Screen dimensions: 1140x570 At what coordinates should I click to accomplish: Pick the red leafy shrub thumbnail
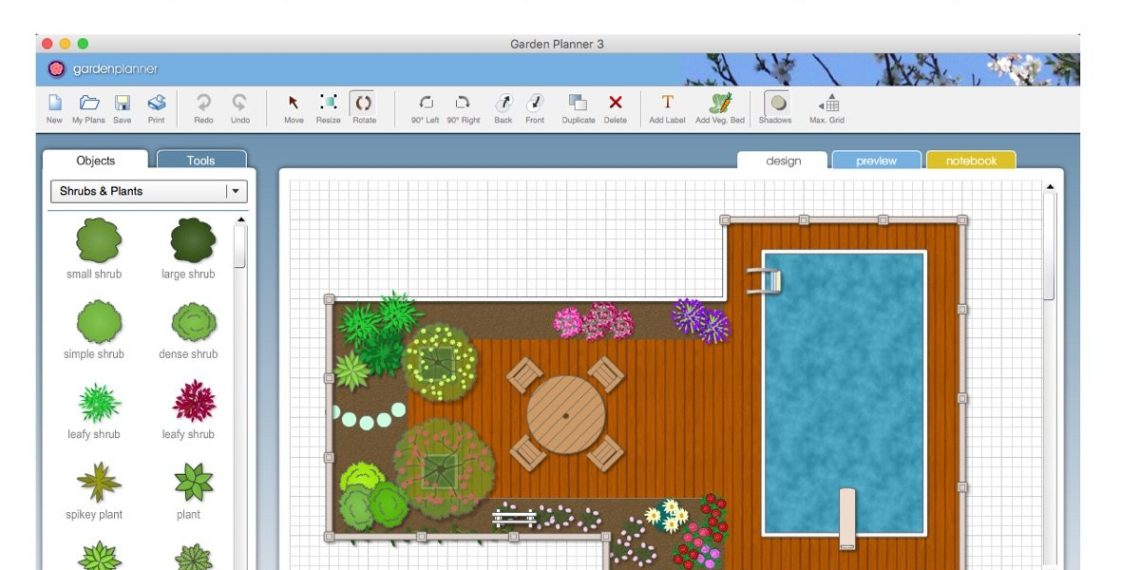click(193, 402)
